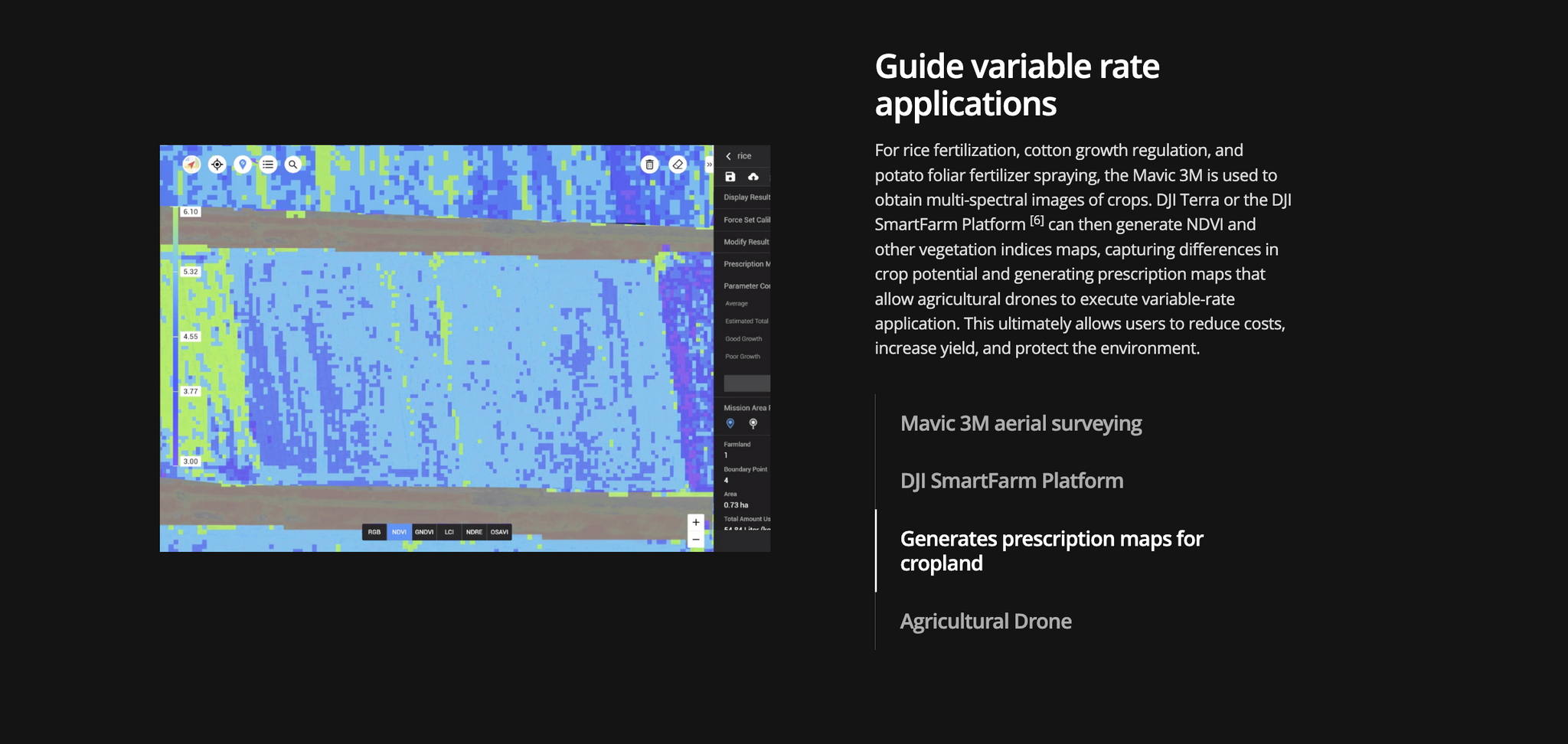The height and width of the screenshot is (744, 1568).
Task: Click blue pin under Mission Area
Action: (x=730, y=423)
